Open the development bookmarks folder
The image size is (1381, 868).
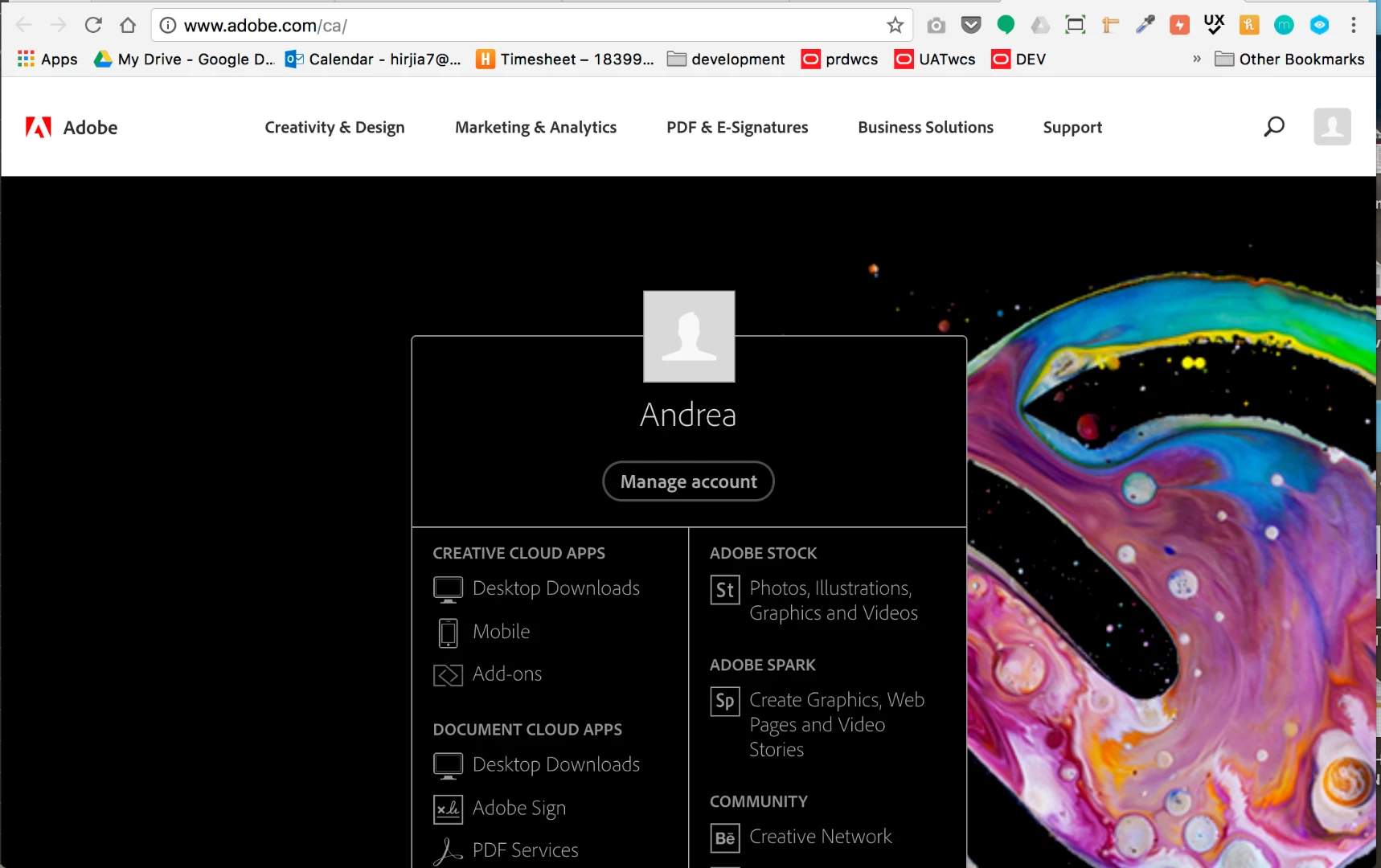(726, 59)
